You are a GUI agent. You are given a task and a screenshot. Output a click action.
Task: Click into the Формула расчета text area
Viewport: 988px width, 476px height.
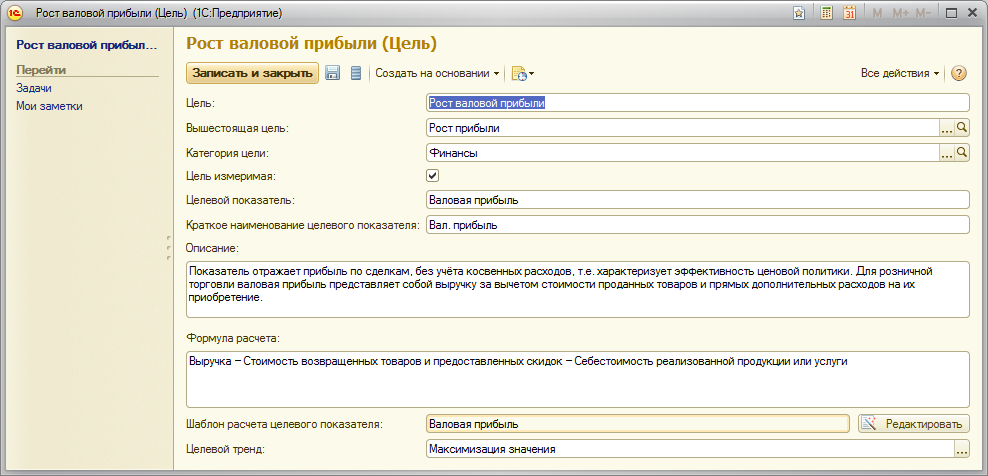pyautogui.click(x=578, y=380)
